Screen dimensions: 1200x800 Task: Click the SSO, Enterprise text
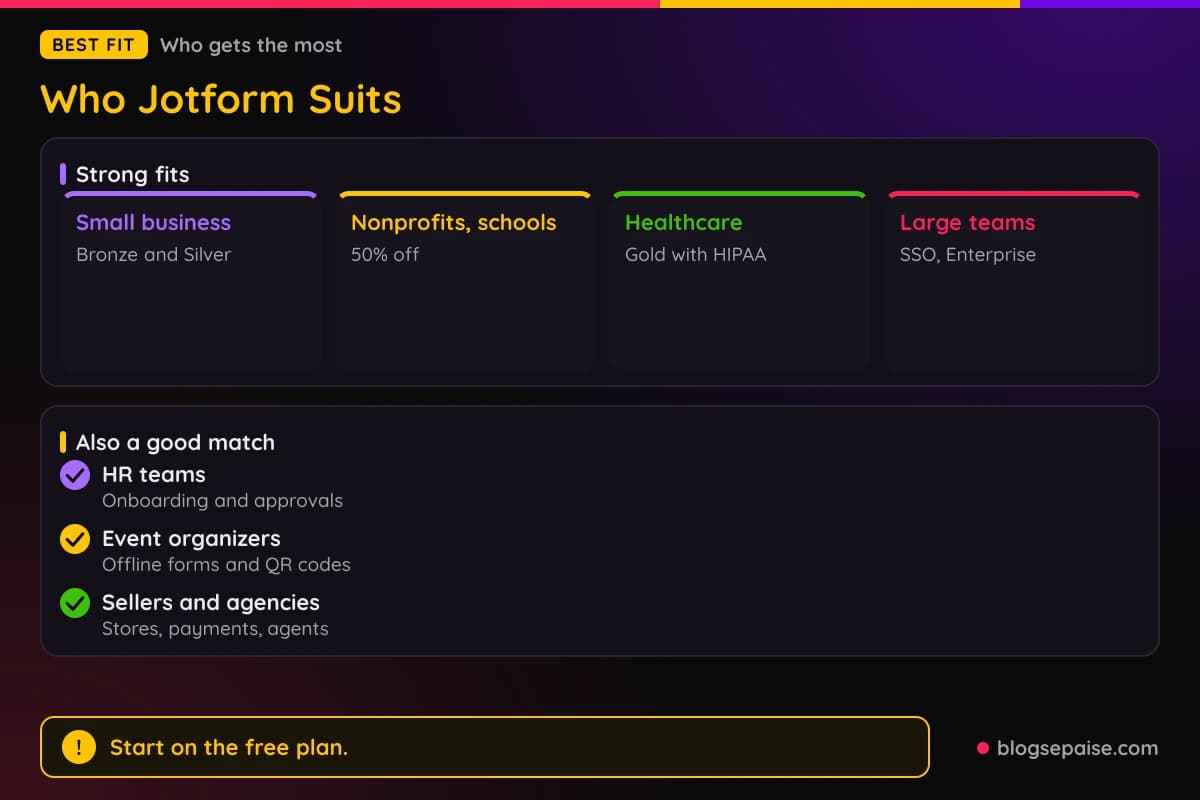[968, 254]
